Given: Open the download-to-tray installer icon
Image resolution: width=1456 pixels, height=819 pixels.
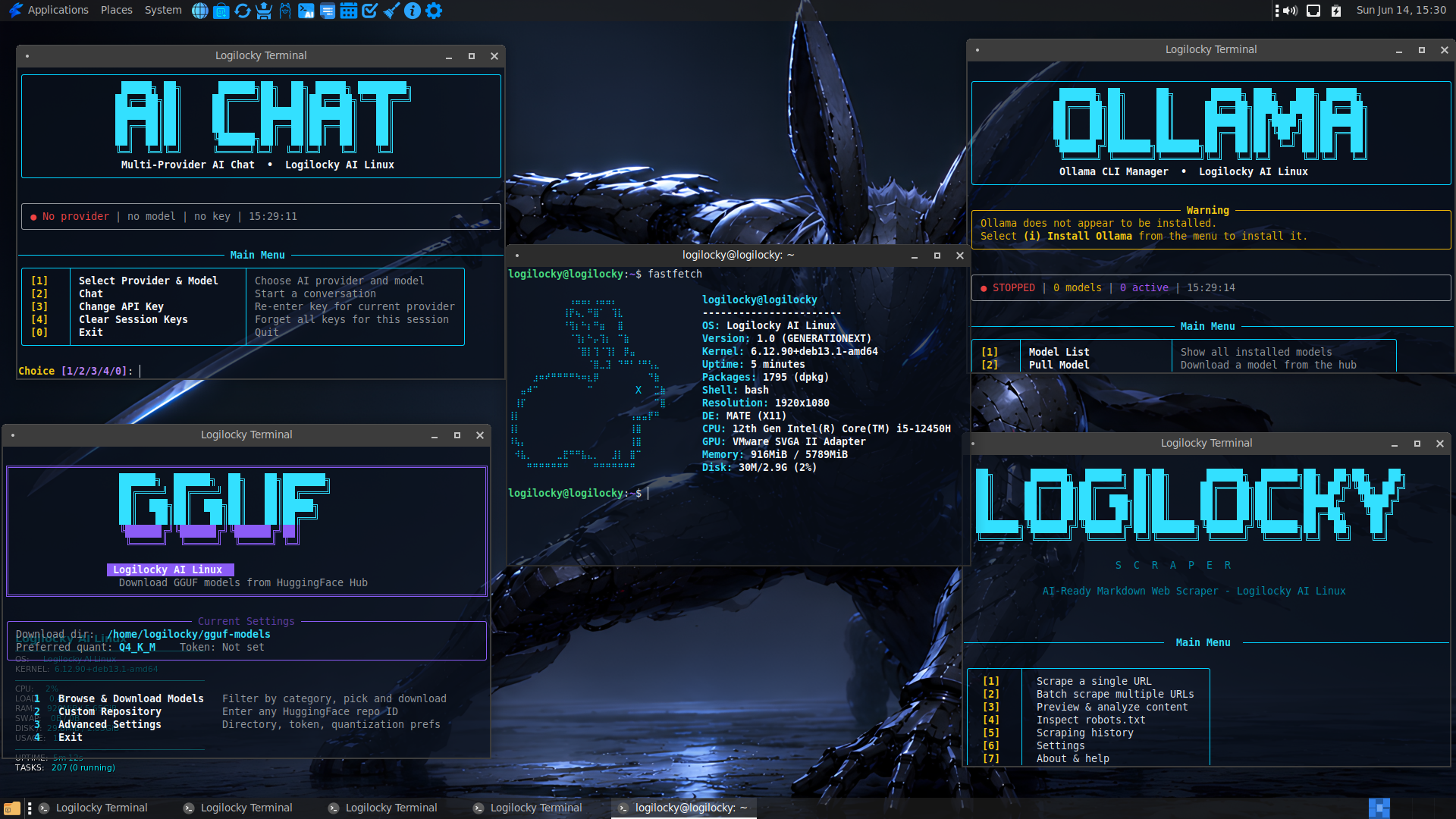Looking at the screenshot, I should click(264, 11).
